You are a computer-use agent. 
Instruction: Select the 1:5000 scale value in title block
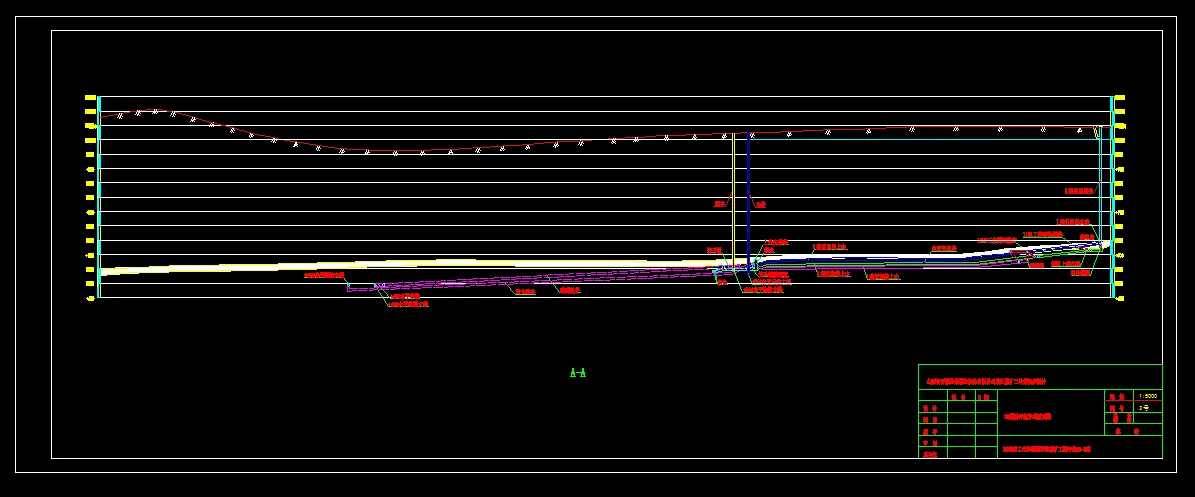(1147, 396)
